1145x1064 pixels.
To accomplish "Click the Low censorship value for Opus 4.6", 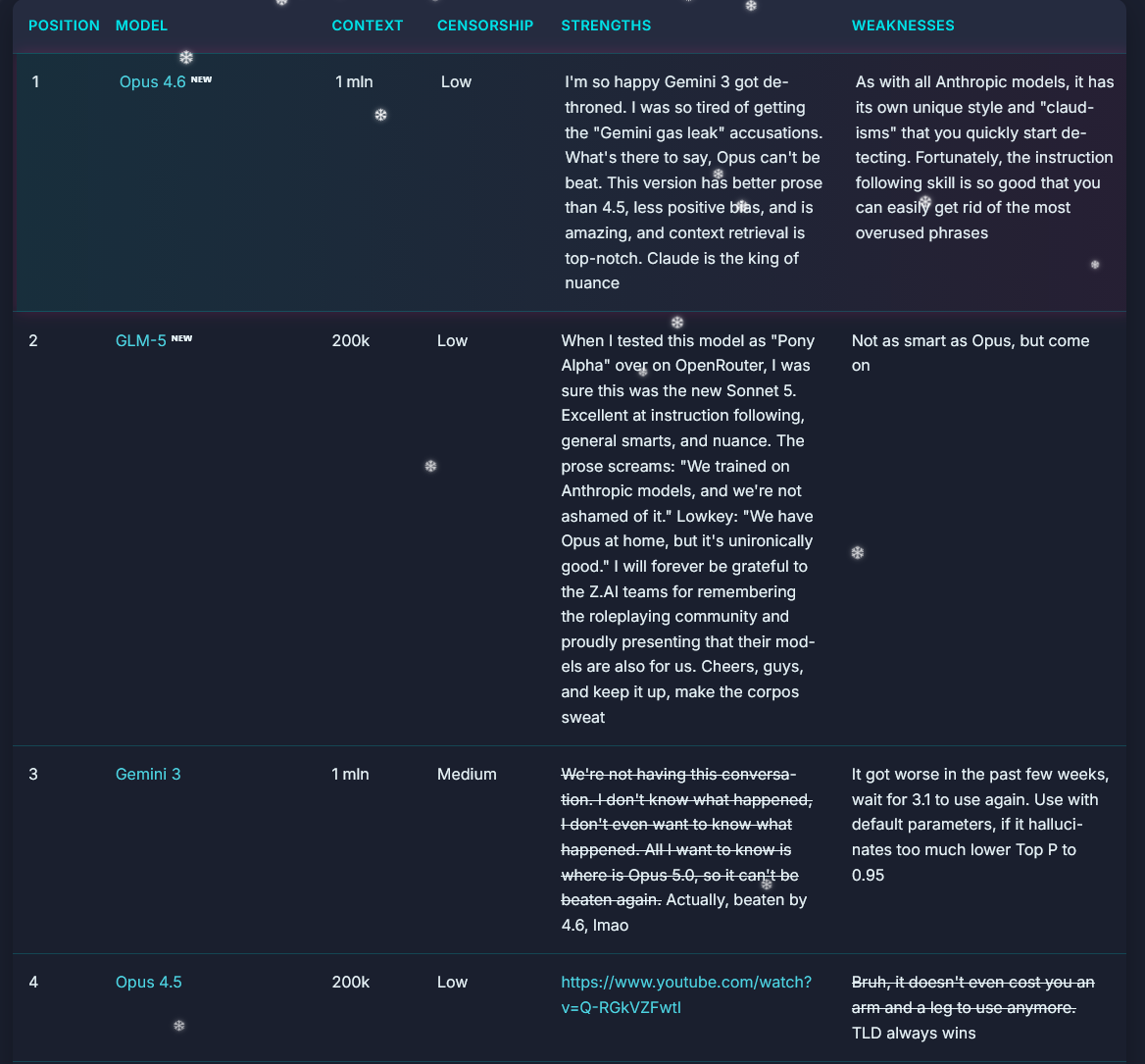I will tap(456, 81).
